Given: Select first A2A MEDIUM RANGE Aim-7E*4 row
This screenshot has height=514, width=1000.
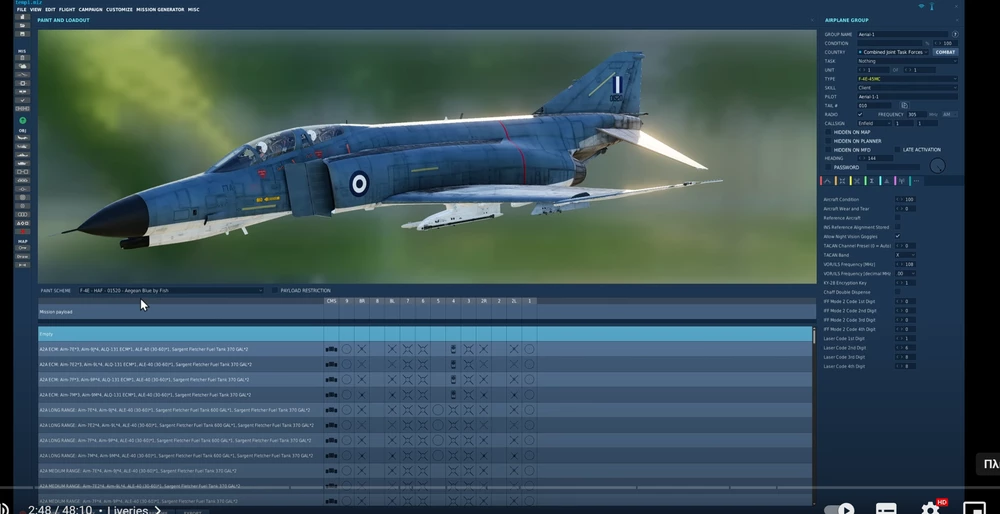Looking at the screenshot, I should pos(425,471).
